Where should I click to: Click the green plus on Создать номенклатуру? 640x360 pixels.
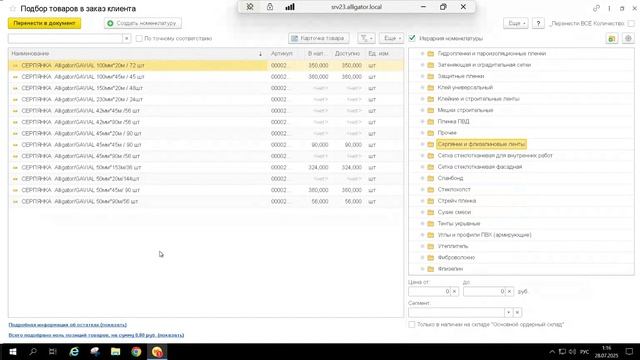click(110, 24)
